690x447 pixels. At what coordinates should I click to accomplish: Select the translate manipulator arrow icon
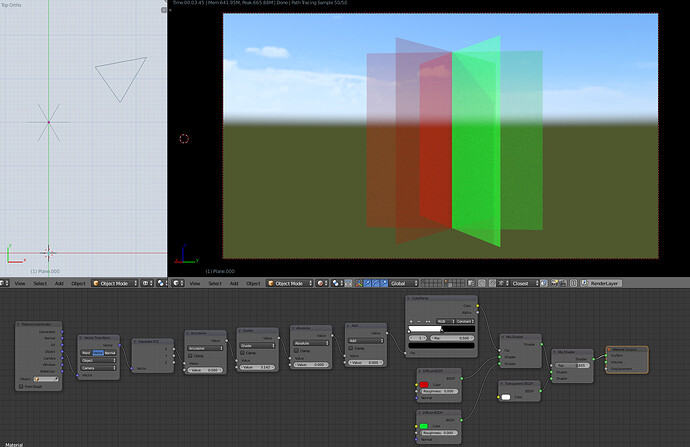pyautogui.click(x=367, y=283)
